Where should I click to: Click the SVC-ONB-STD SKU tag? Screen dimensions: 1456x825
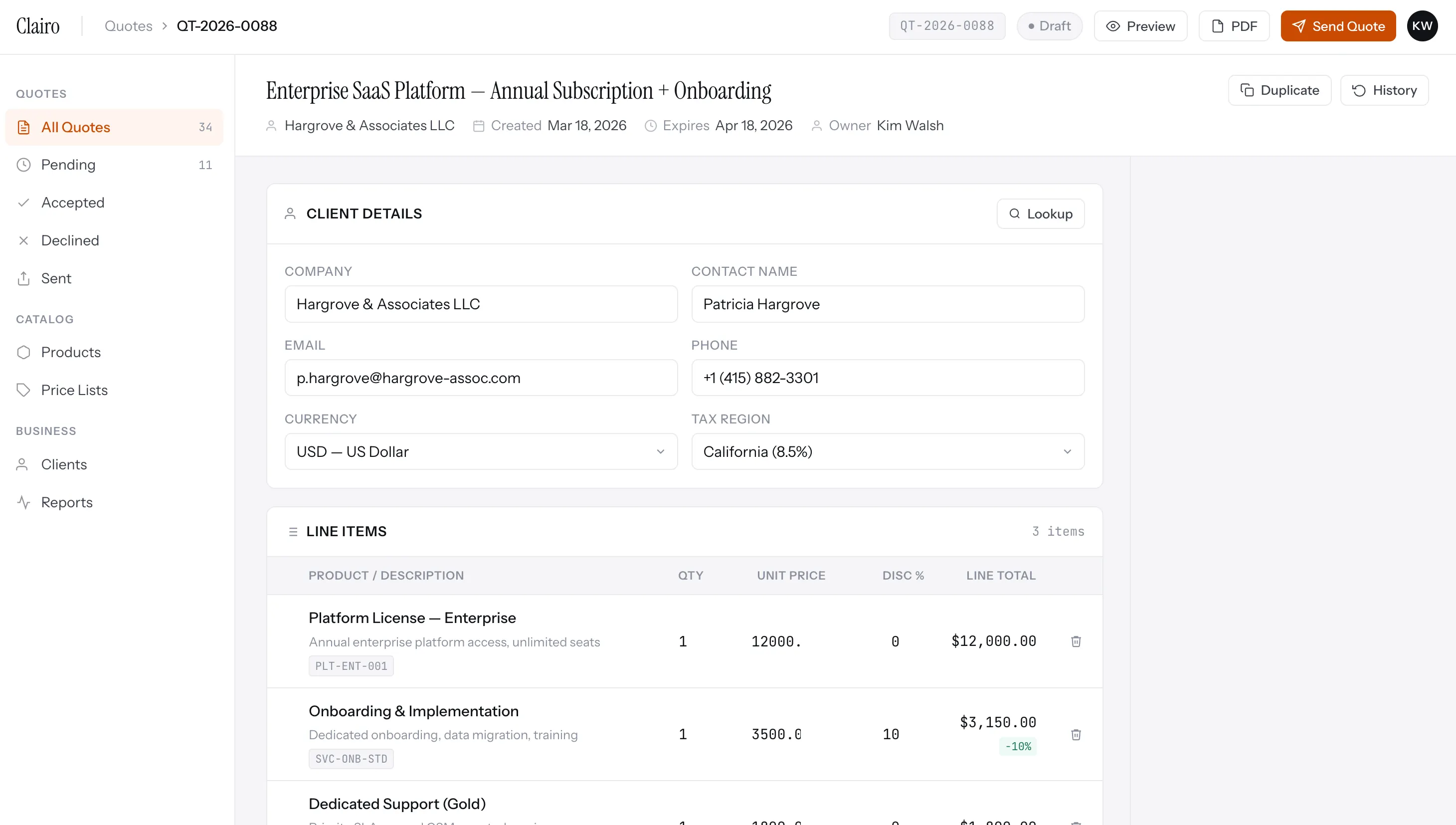(351, 759)
